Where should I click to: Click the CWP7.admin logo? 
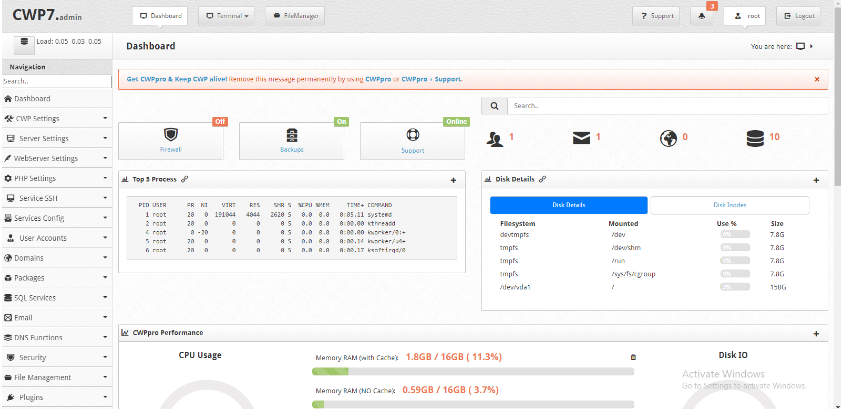click(47, 16)
